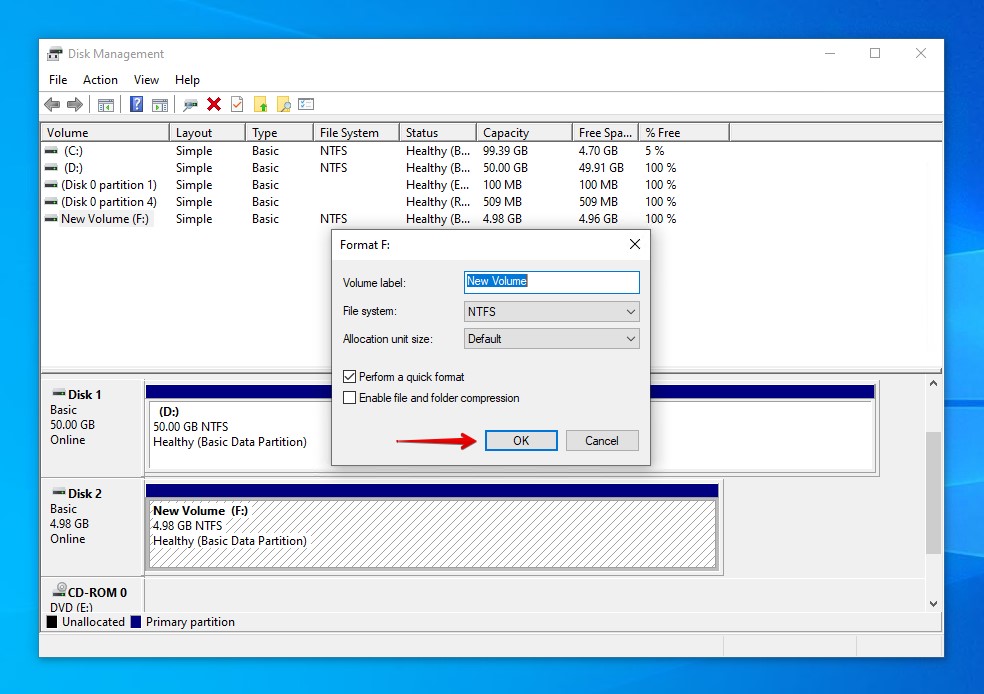This screenshot has width=984, height=694.
Task: Click the Forward arrow toolbar icon
Action: point(74,104)
